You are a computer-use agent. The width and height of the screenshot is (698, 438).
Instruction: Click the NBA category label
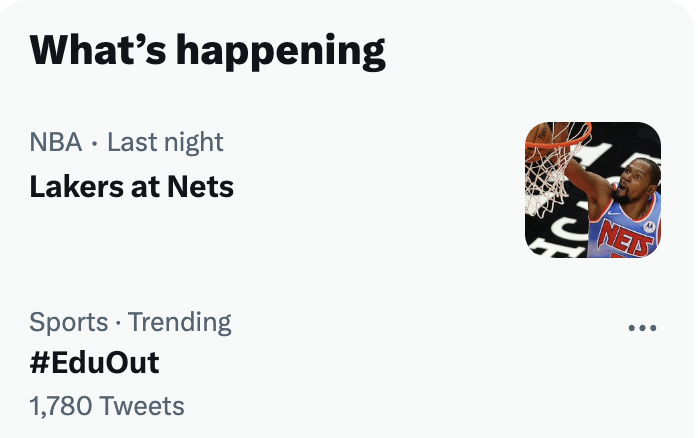tap(56, 142)
